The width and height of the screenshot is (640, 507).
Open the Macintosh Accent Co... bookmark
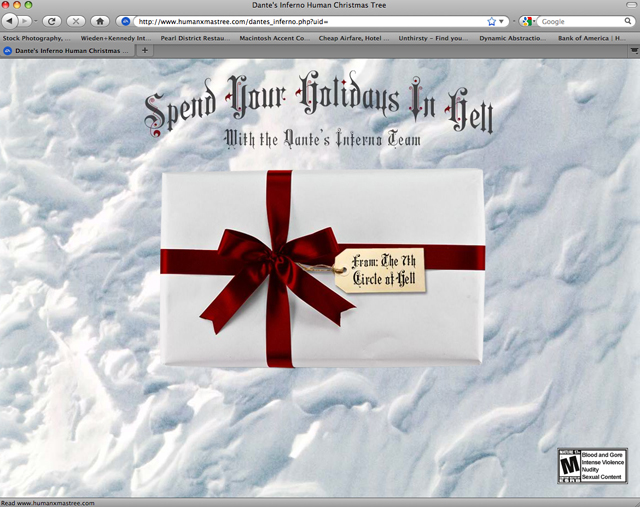[x=275, y=38]
